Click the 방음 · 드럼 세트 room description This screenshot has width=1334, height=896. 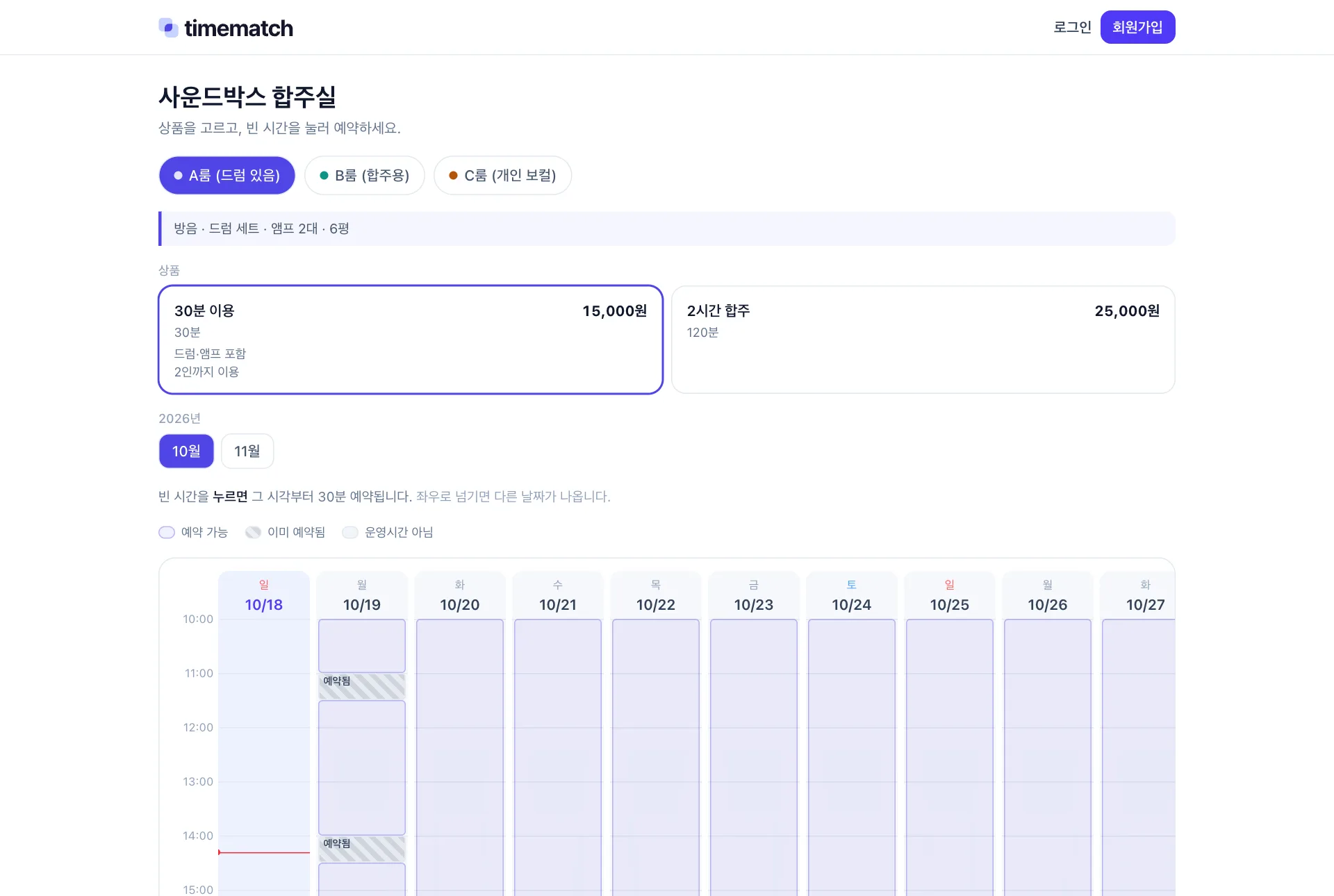(261, 229)
